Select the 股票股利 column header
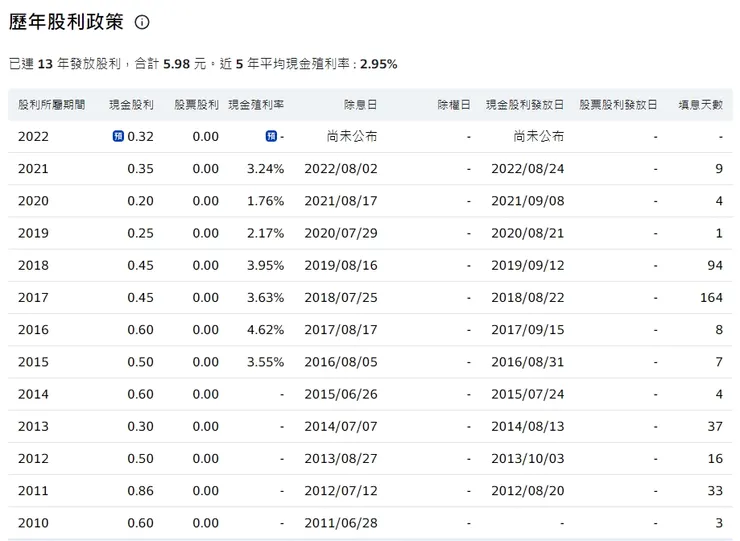Screen dimensions: 740x541 tap(196, 104)
